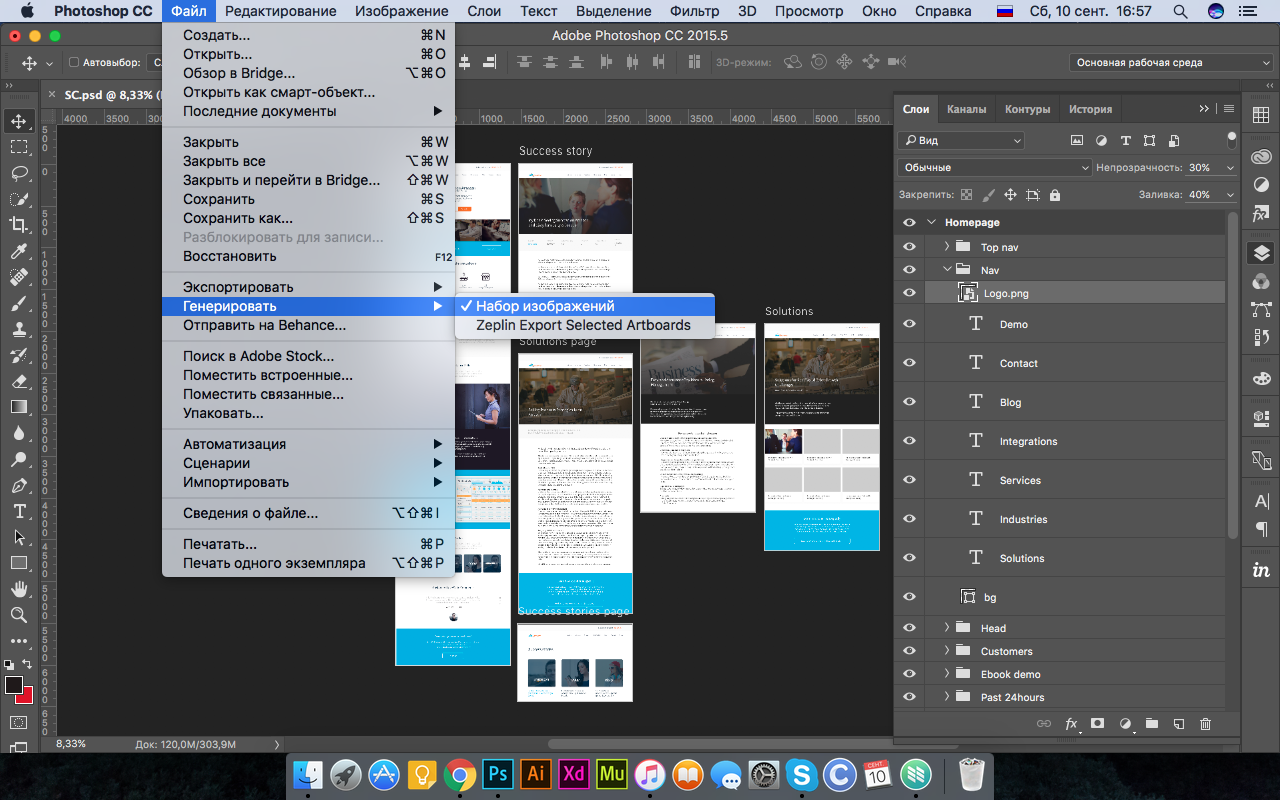Open the Вид layer filter dropdown
Screen dimensions: 1280x800
(x=961, y=141)
